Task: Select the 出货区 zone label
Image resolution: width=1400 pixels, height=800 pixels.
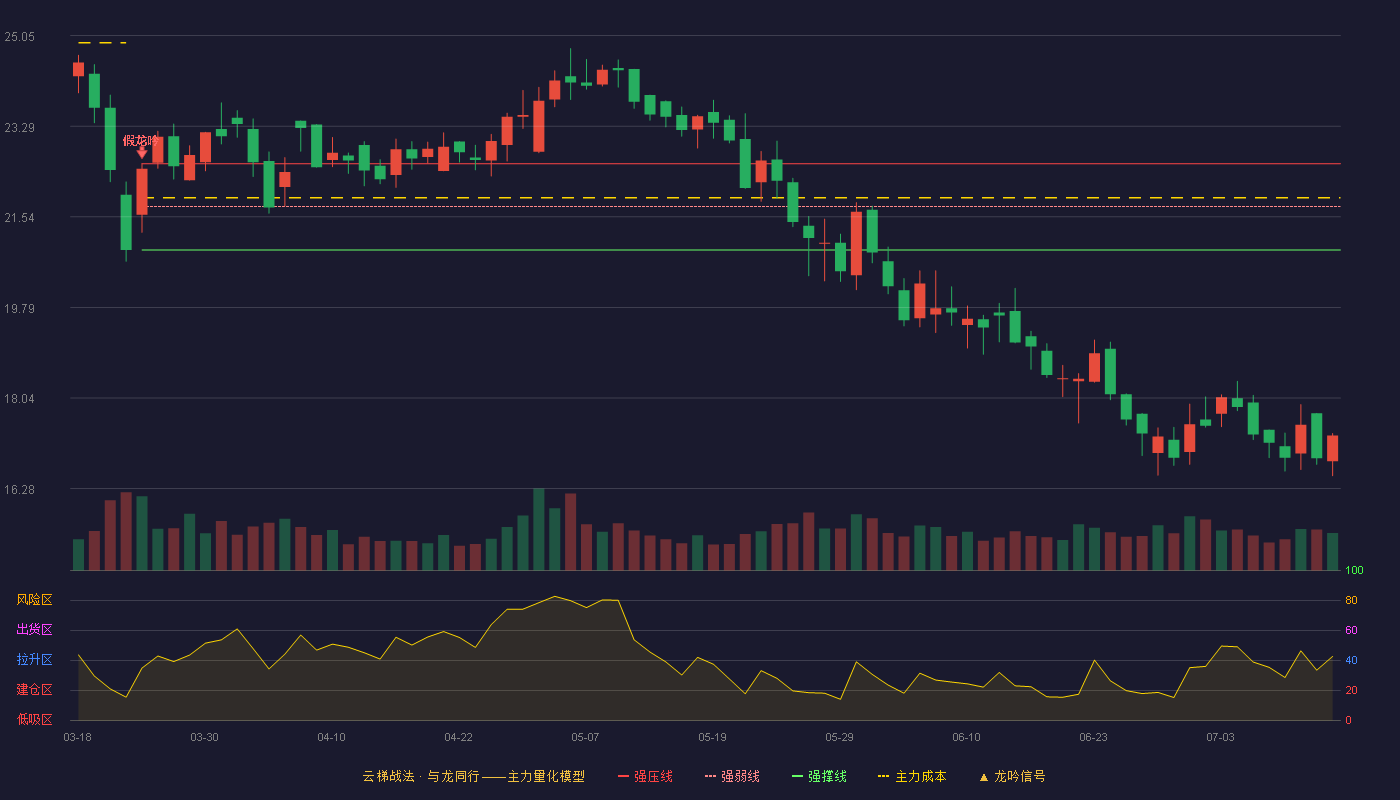Action: (34, 630)
